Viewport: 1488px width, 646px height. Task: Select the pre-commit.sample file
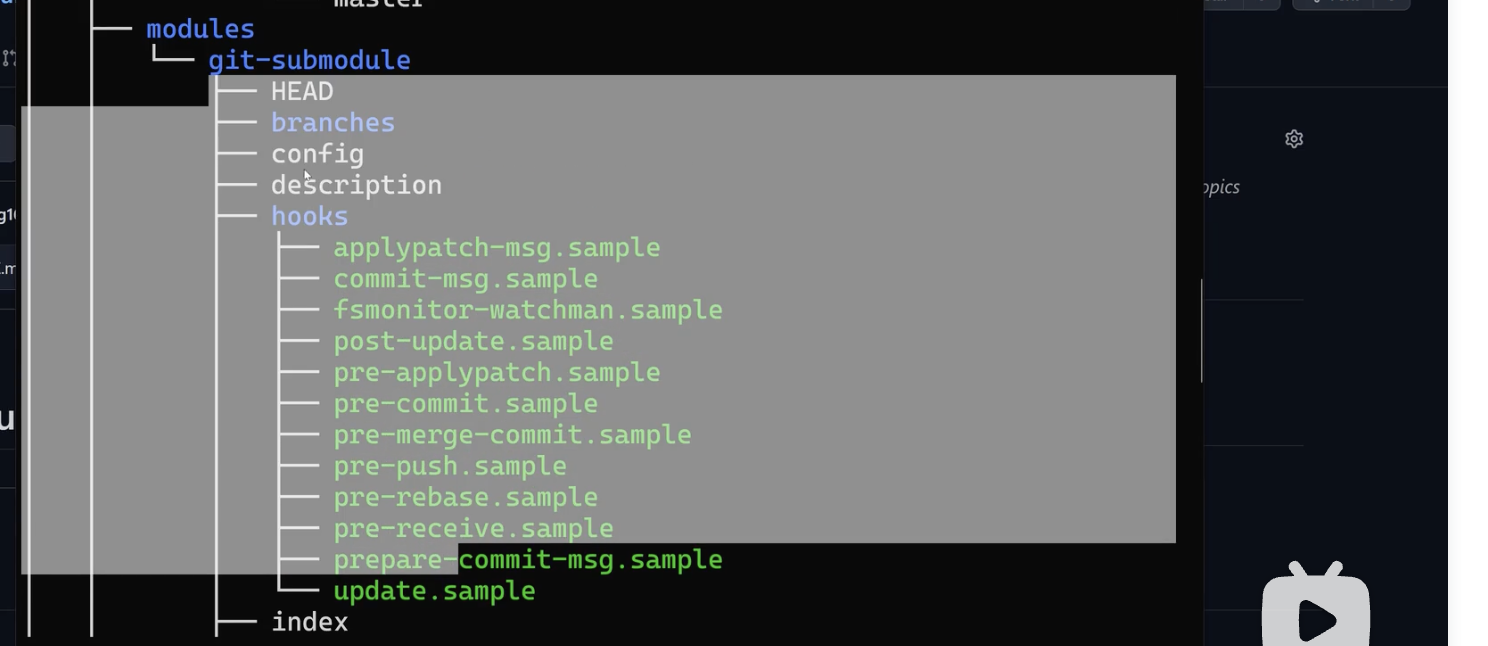pos(465,403)
